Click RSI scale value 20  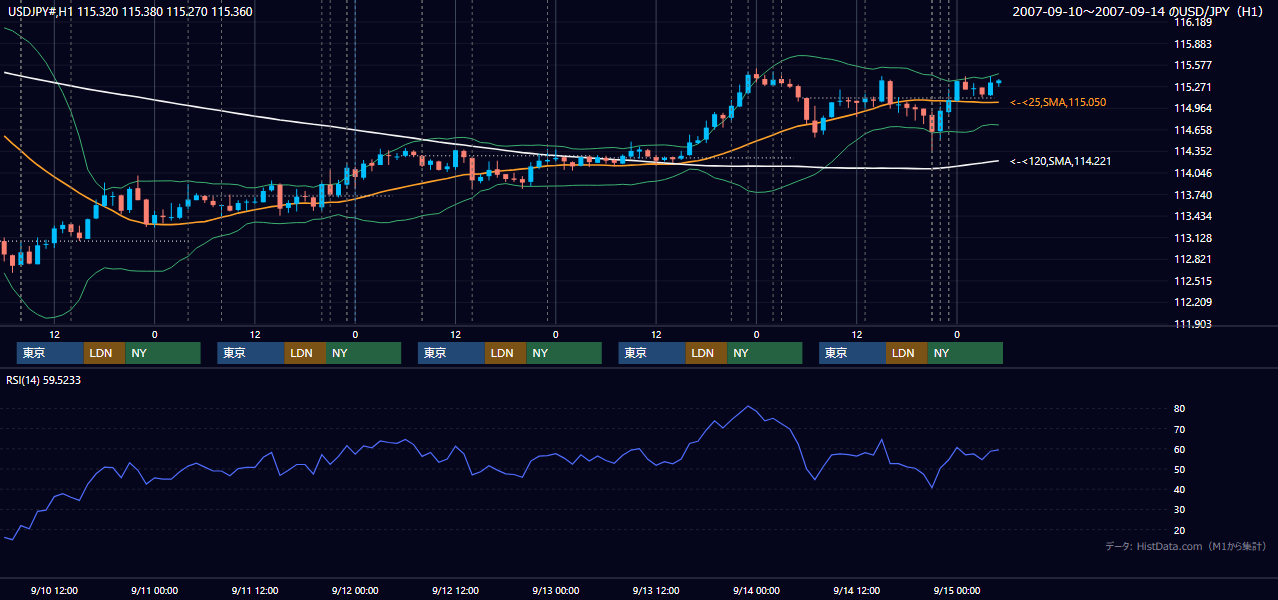tap(1180, 530)
